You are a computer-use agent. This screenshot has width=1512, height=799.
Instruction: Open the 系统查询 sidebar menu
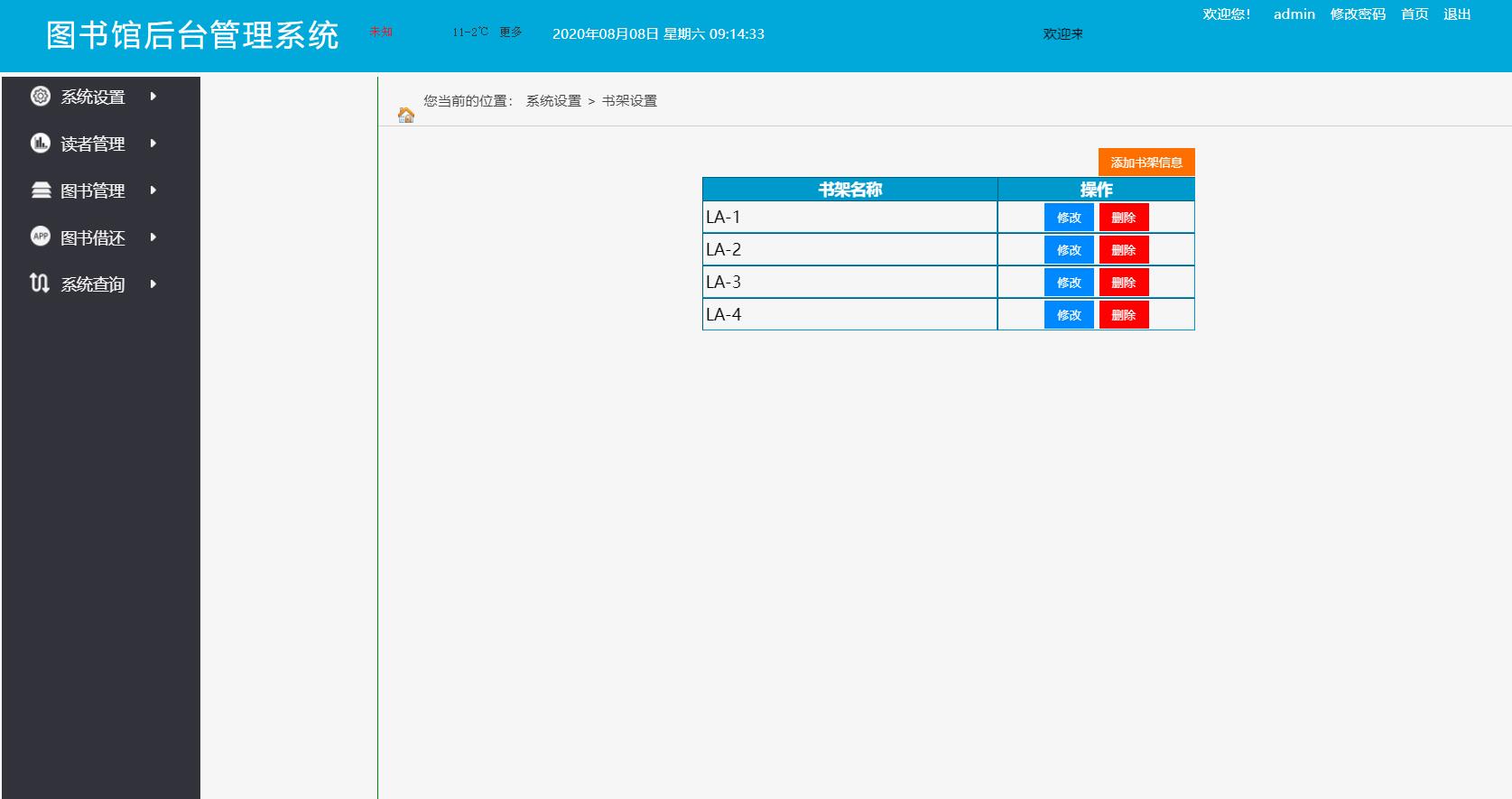point(92,284)
